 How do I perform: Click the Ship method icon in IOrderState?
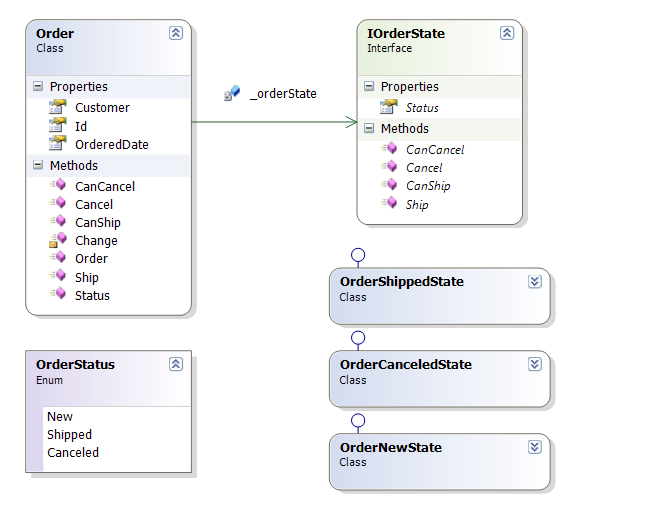389,204
